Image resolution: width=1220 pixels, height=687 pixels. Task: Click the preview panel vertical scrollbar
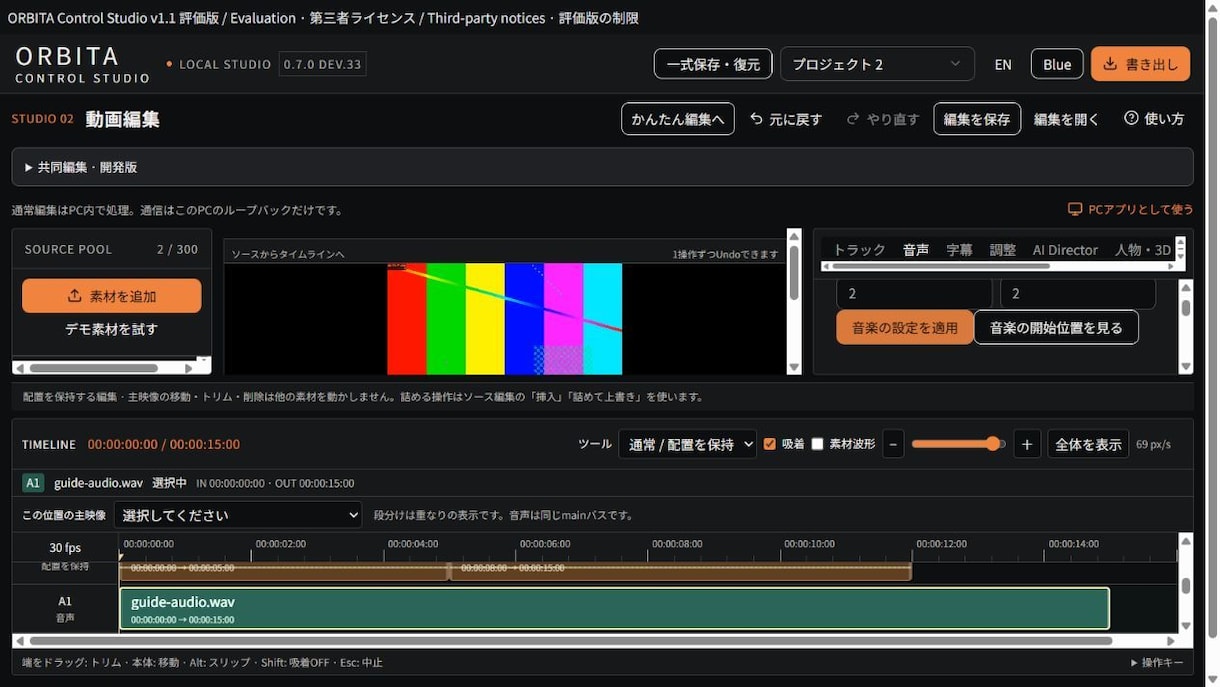tap(794, 302)
